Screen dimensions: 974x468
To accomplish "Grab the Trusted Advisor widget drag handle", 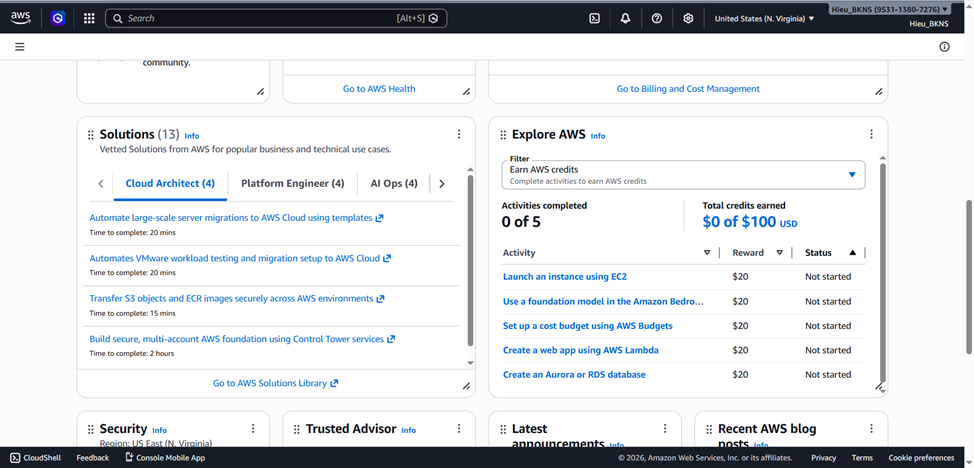I will [x=297, y=429].
